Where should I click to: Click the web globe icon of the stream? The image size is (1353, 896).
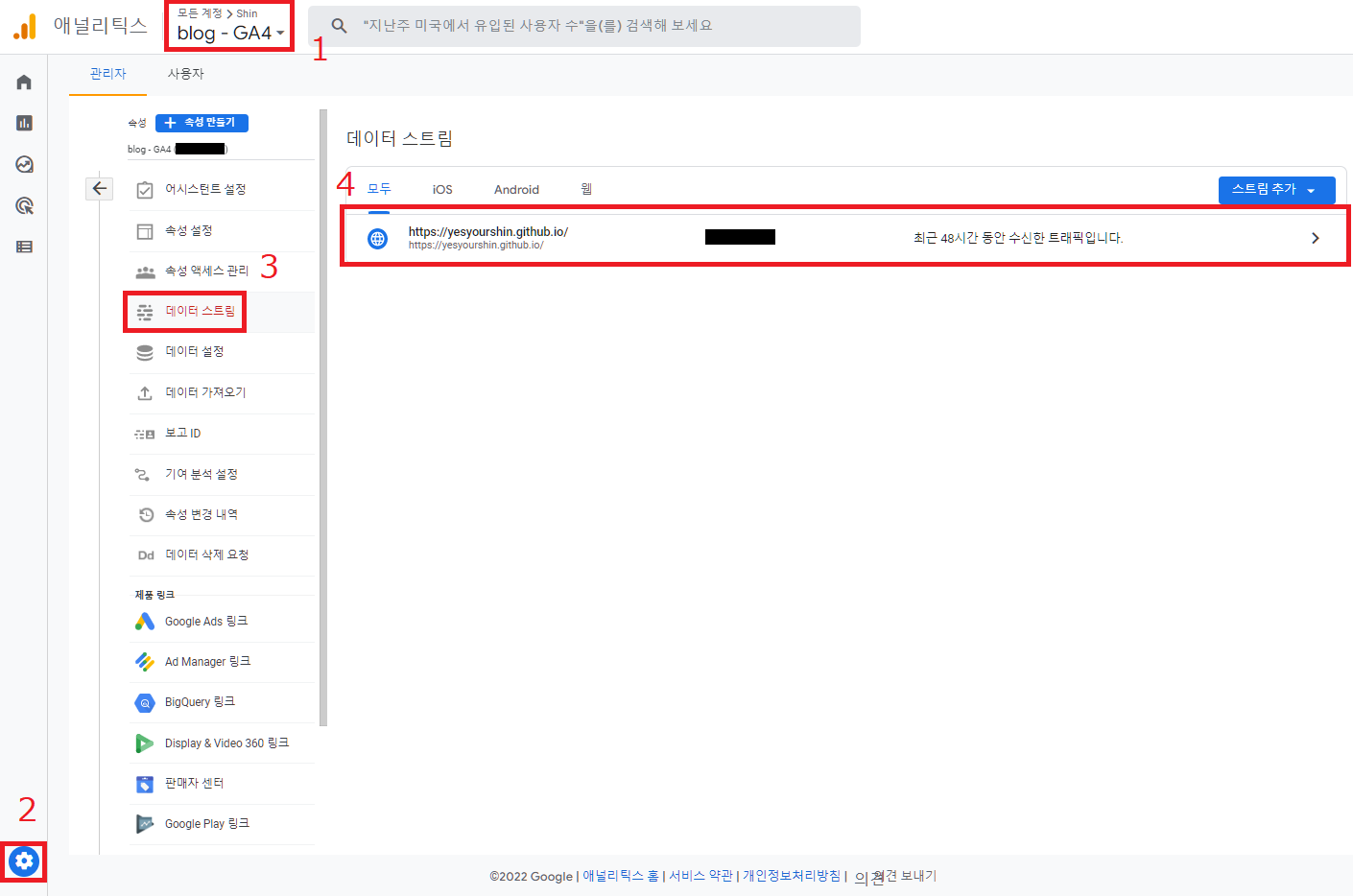(378, 238)
